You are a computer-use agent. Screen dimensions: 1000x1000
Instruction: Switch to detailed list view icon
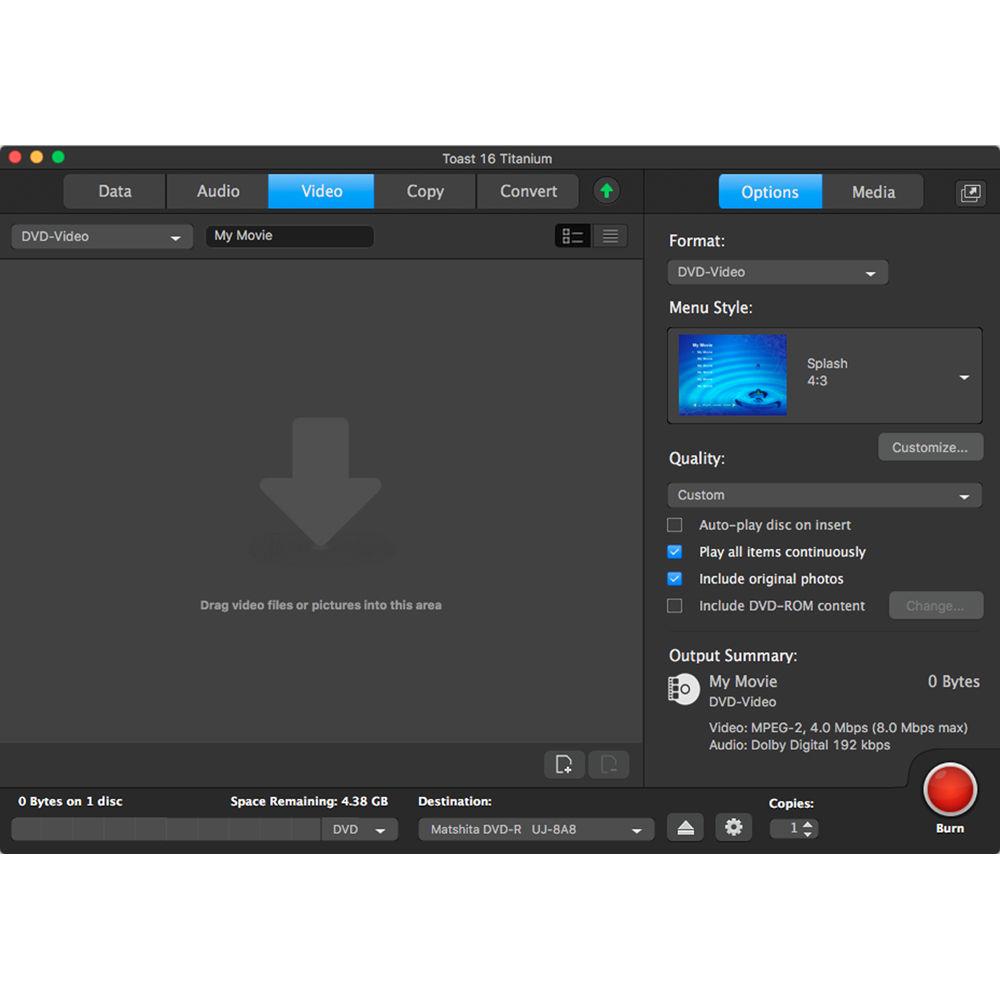tap(573, 236)
